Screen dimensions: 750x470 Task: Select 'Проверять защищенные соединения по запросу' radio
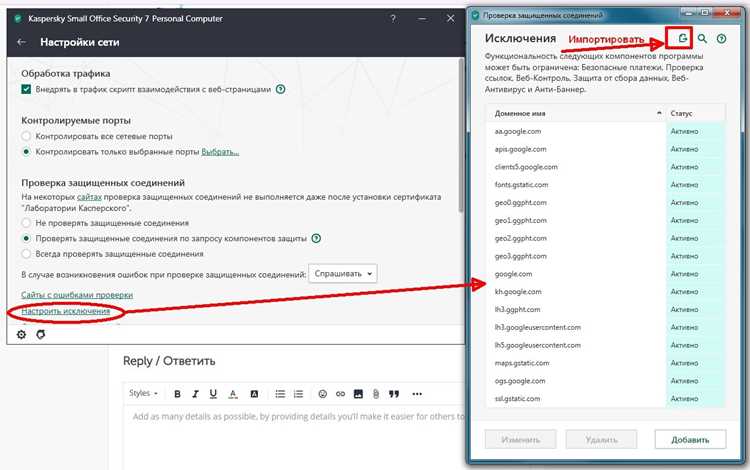tap(26, 238)
